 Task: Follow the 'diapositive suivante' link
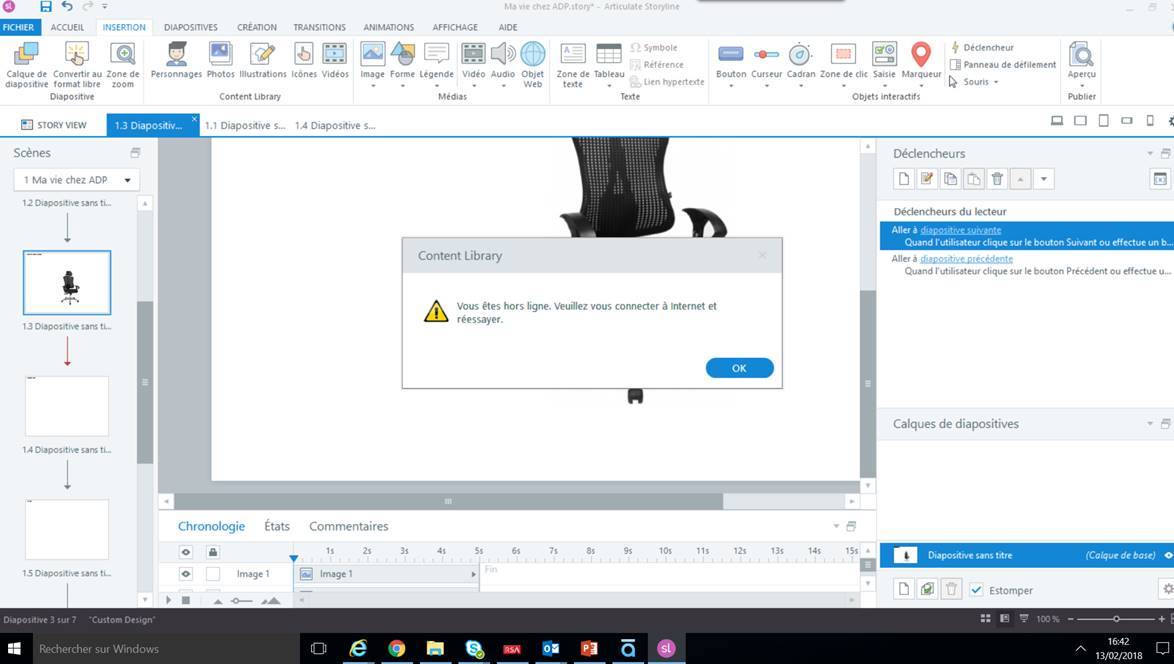[x=961, y=230]
